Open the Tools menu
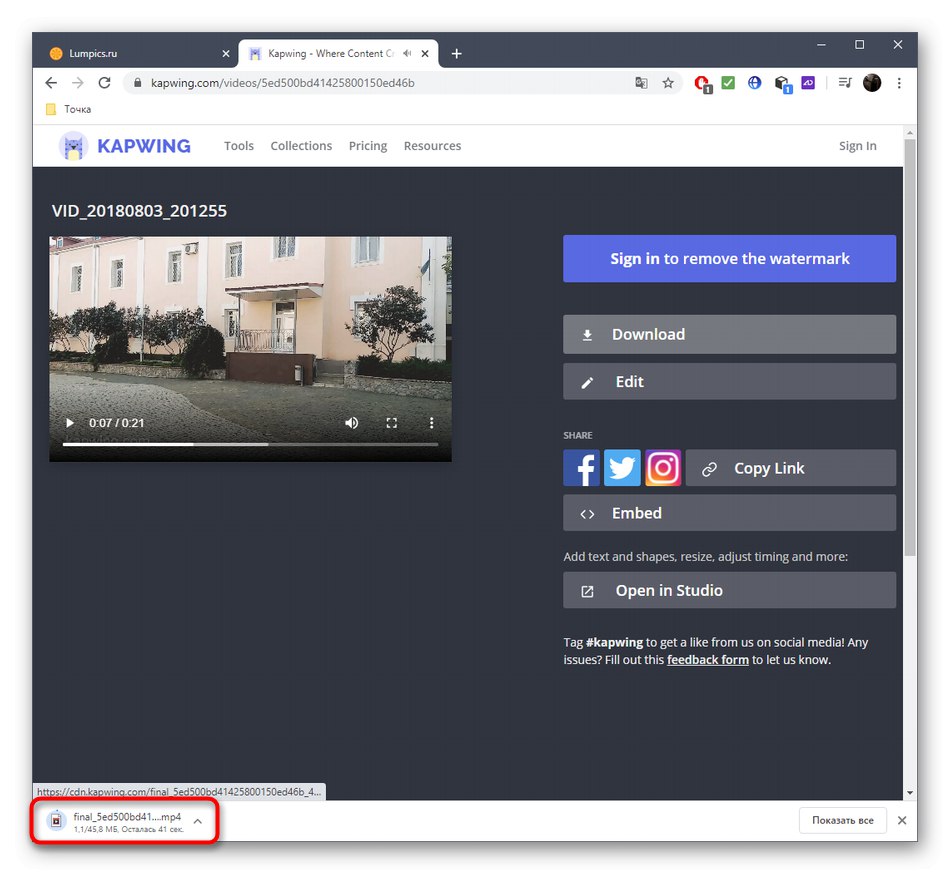Viewport: 950px width, 874px height. pos(239,146)
